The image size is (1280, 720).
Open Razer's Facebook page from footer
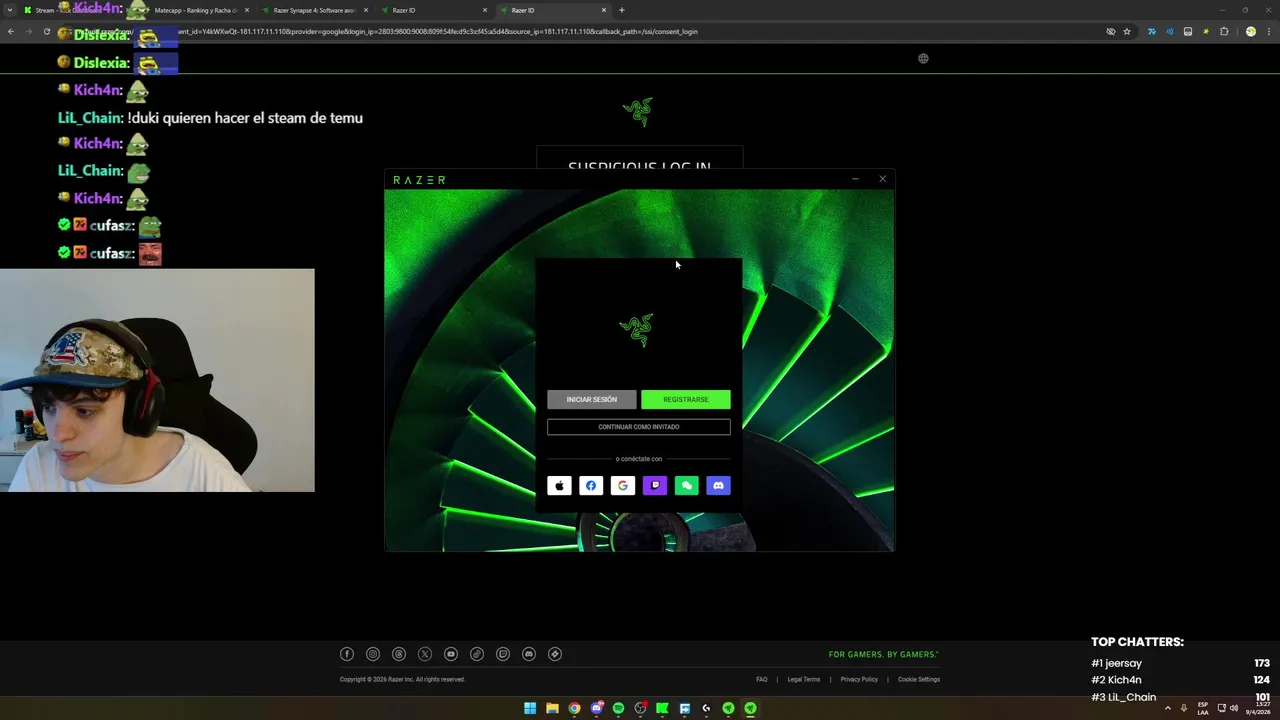pyautogui.click(x=347, y=654)
